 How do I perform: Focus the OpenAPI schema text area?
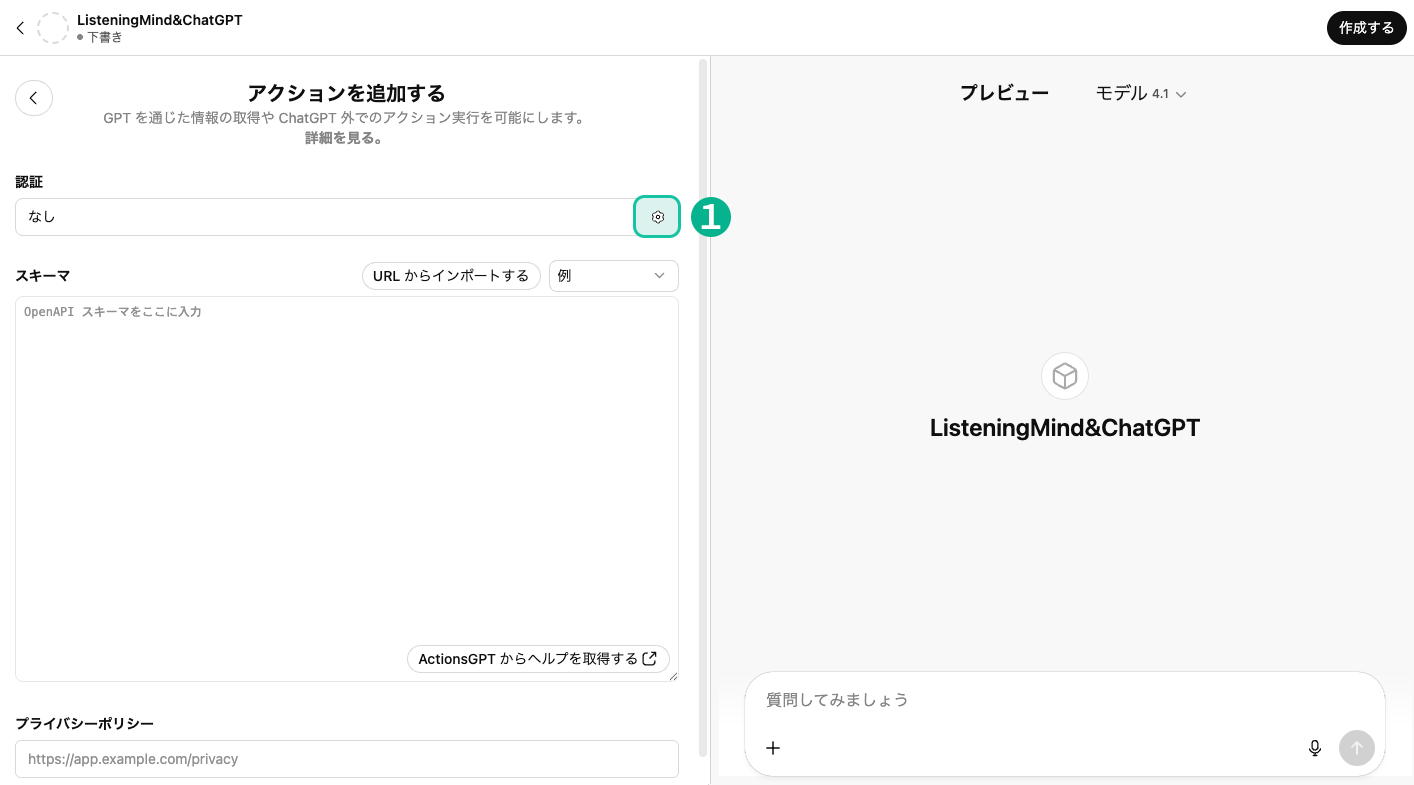coord(347,489)
